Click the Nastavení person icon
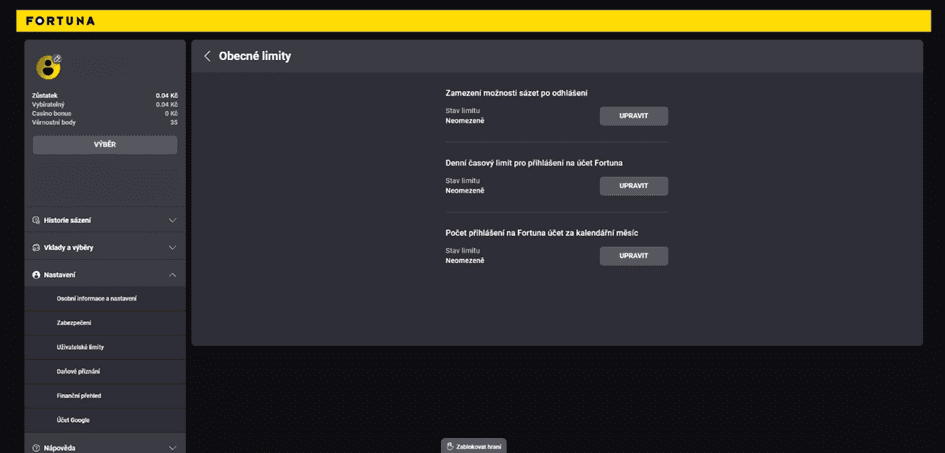Image resolution: width=945 pixels, height=453 pixels. 36,275
